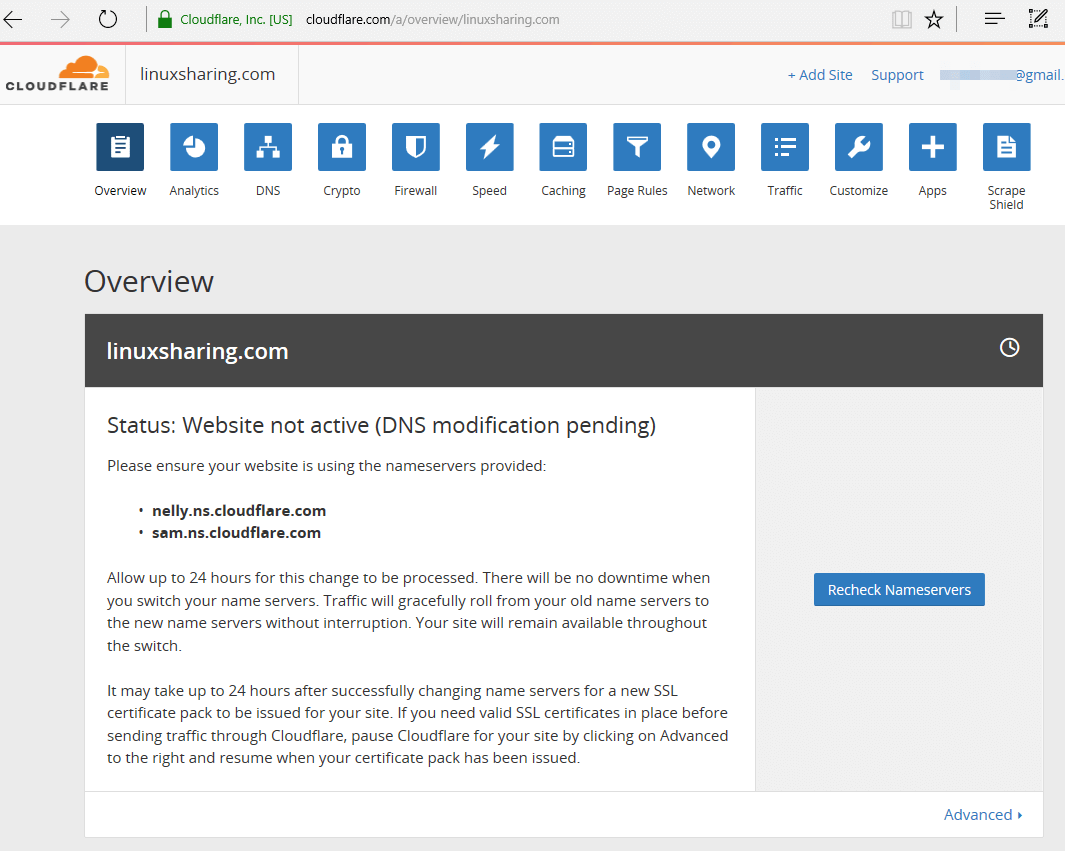The width and height of the screenshot is (1065, 851).
Task: Click the clock icon in site header
Action: [1010, 348]
